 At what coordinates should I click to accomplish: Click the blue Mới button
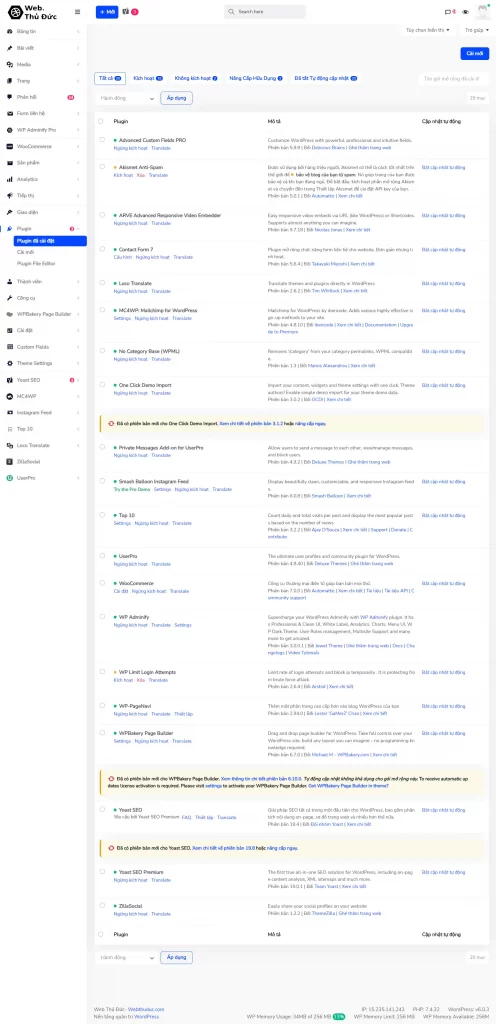click(107, 12)
